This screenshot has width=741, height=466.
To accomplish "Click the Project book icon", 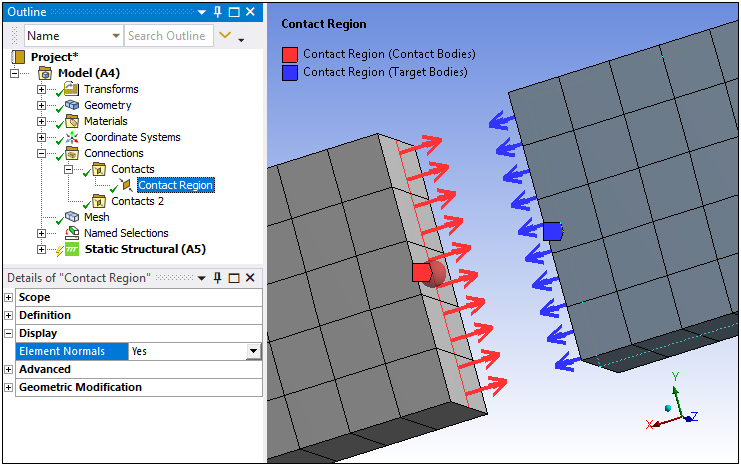I will [x=18, y=57].
